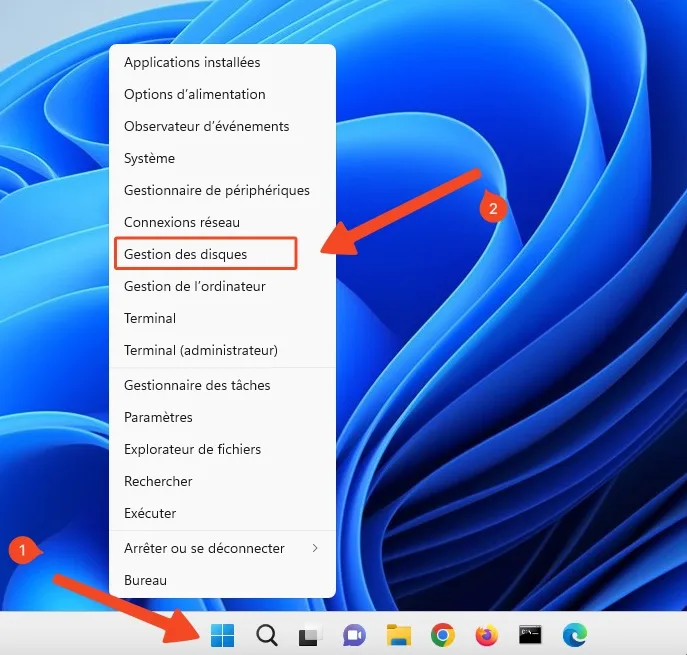
Task: Select Rechercher in the menu
Action: (x=223, y=481)
